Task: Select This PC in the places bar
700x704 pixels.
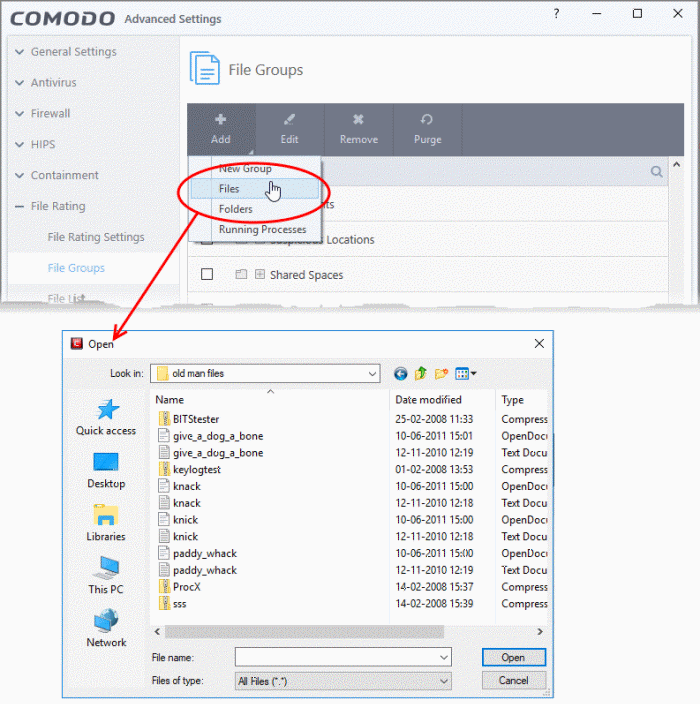Action: [x=106, y=576]
